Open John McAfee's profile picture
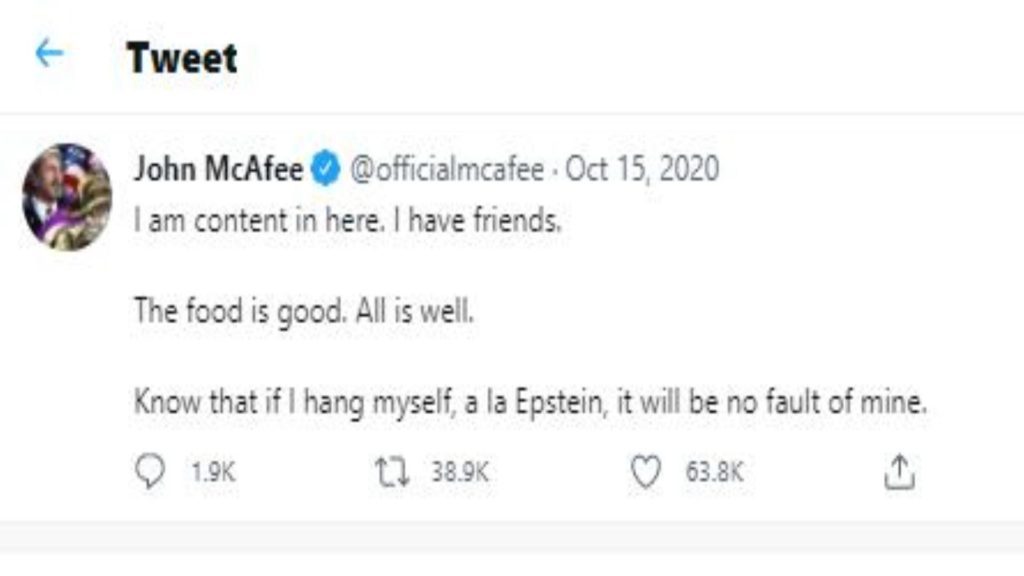This screenshot has height=576, width=1024. pyautogui.click(x=68, y=196)
